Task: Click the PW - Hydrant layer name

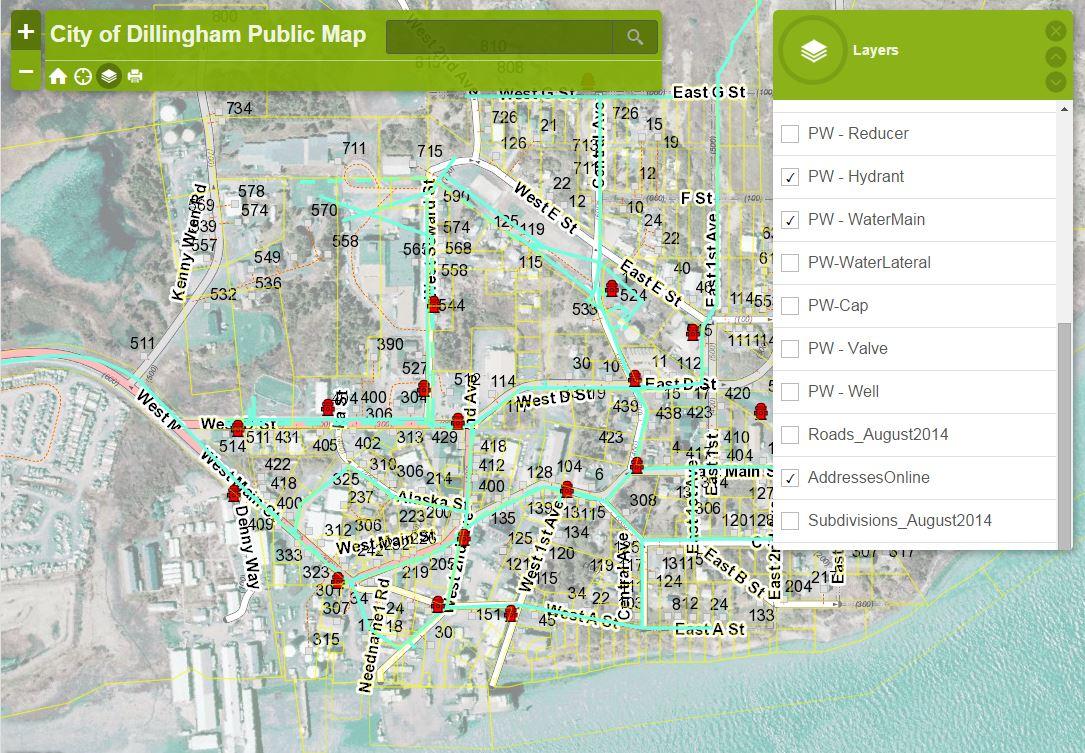Action: (x=856, y=176)
